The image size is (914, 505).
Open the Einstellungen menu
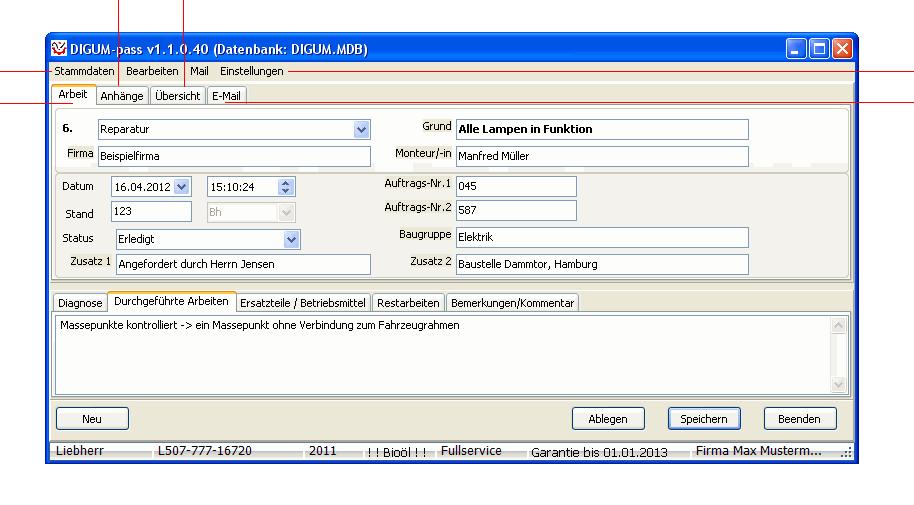(x=252, y=71)
